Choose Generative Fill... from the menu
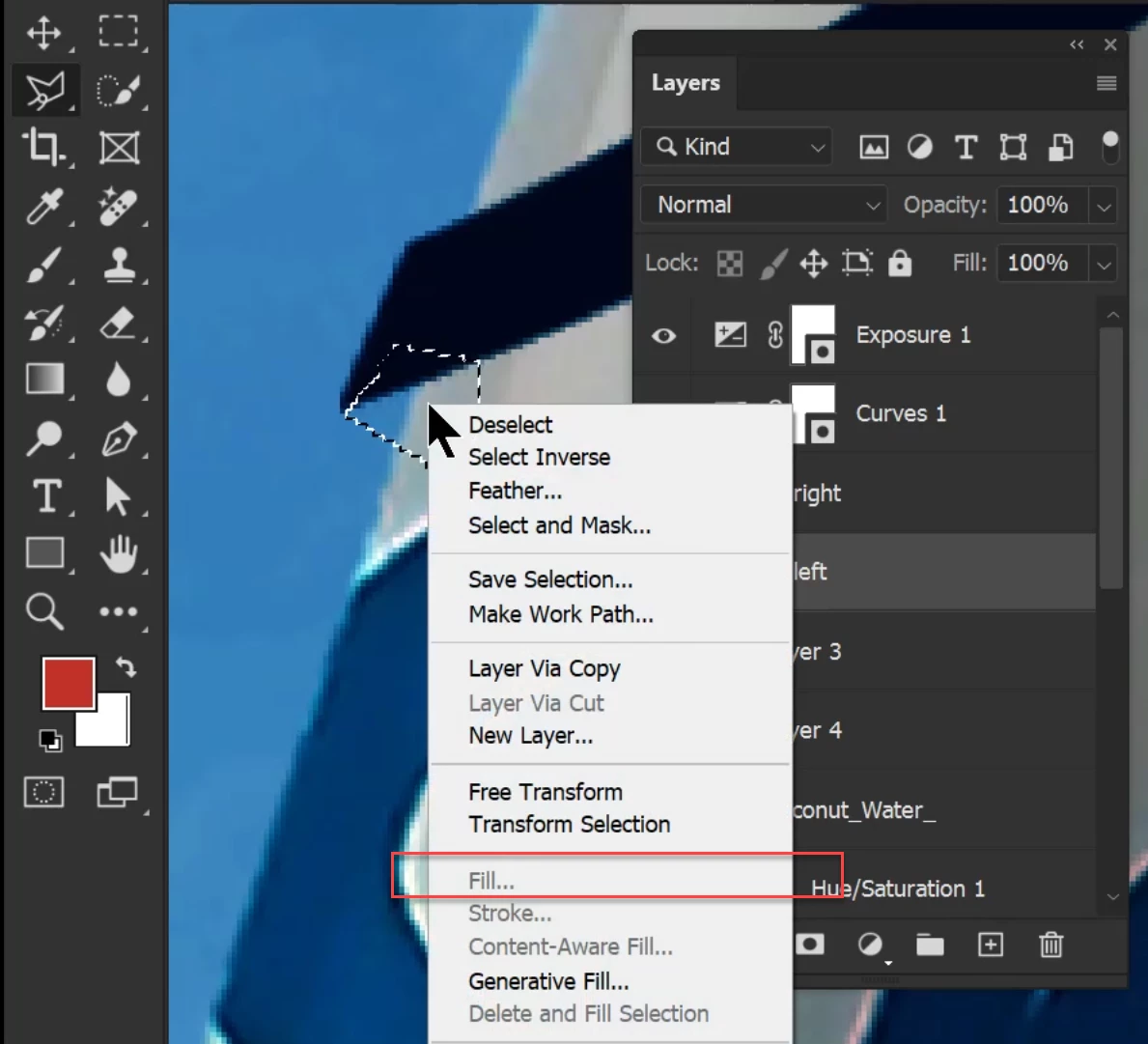Screen dimensions: 1148x1044 coord(548,982)
